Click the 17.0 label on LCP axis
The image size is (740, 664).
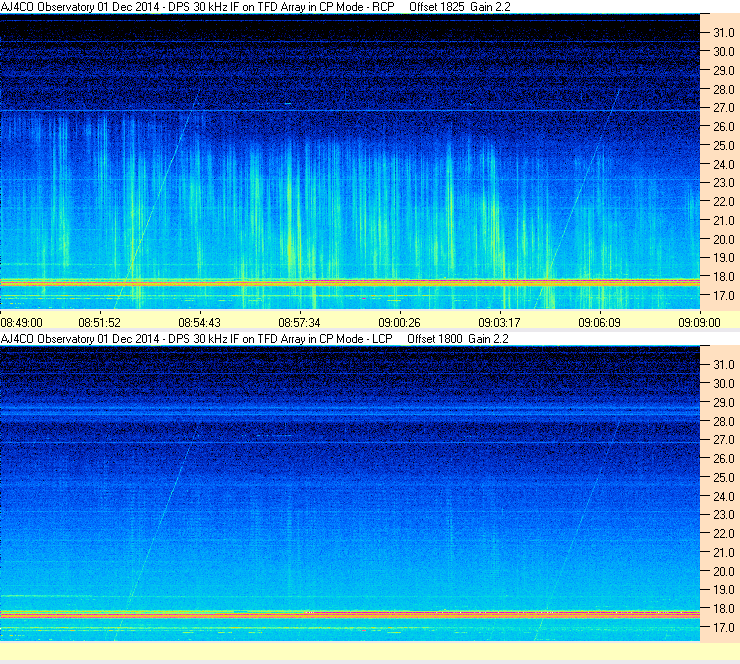[x=724, y=628]
